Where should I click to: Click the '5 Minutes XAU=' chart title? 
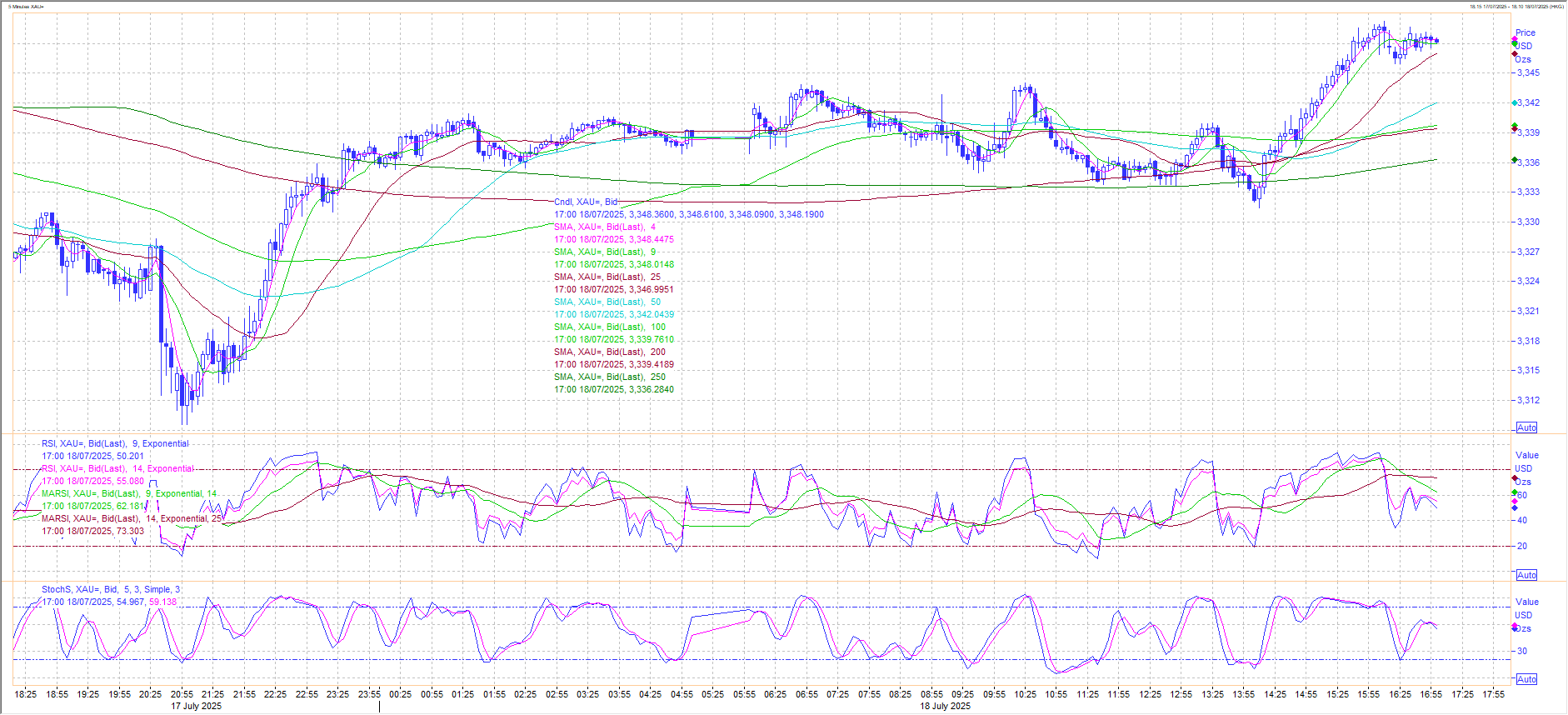(26, 7)
